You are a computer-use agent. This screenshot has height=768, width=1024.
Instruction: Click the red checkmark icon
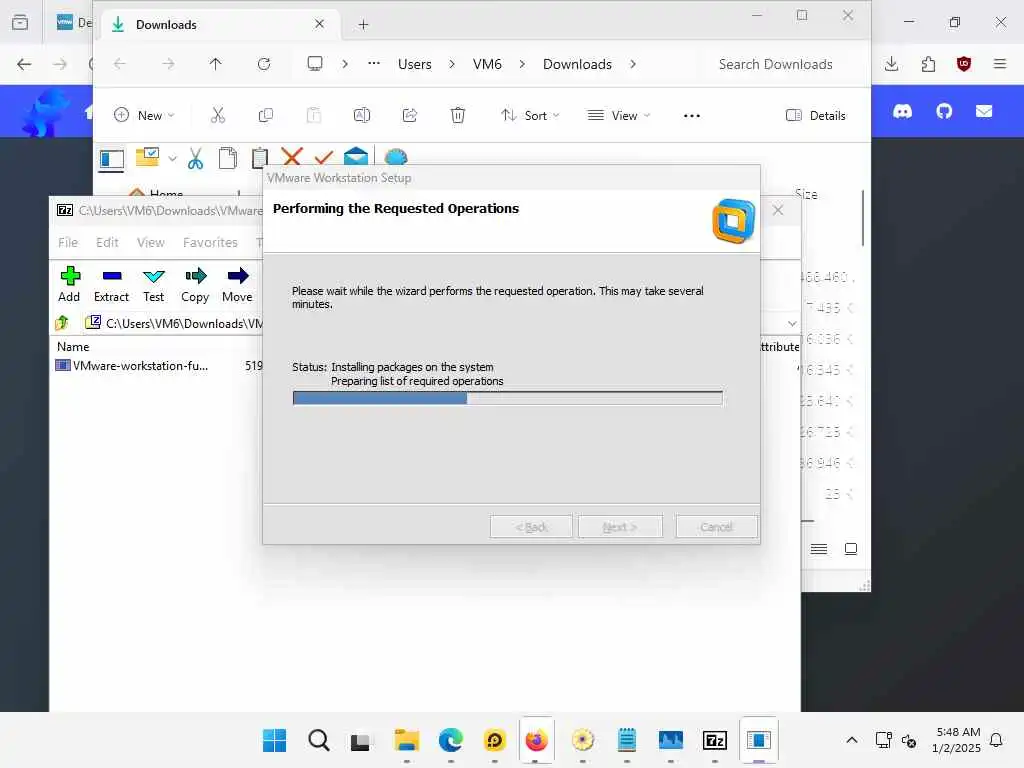click(324, 157)
